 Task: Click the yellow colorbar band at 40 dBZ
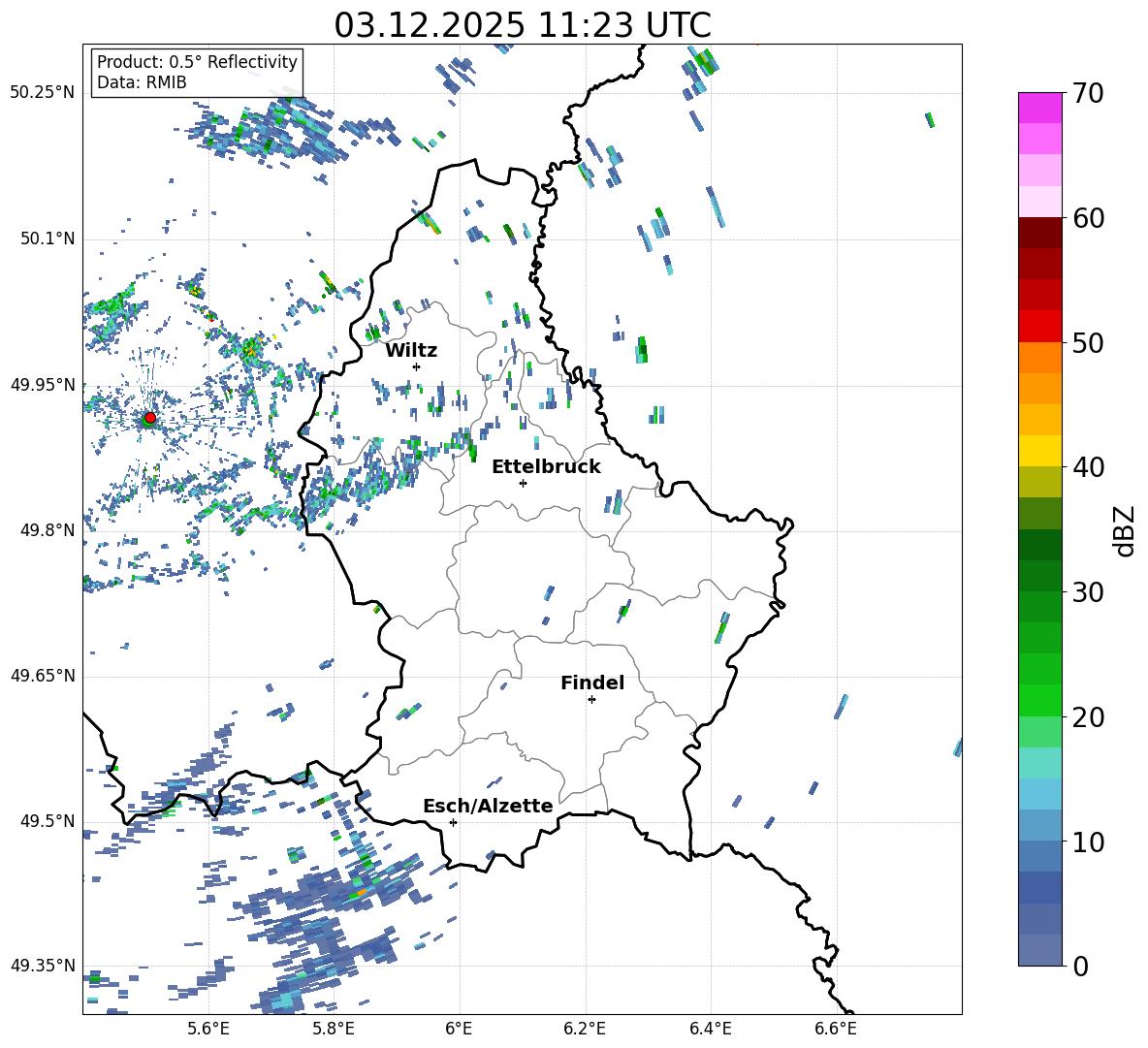(1040, 451)
